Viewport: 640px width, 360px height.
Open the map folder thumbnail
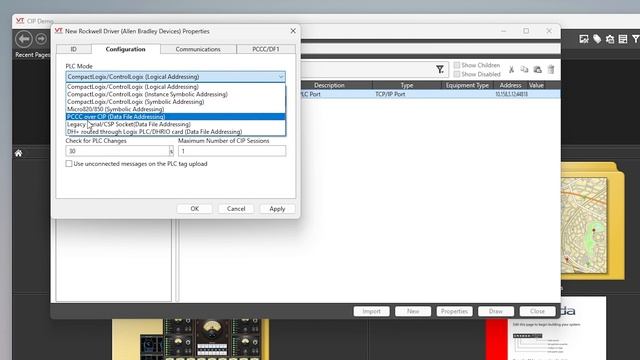click(592, 222)
